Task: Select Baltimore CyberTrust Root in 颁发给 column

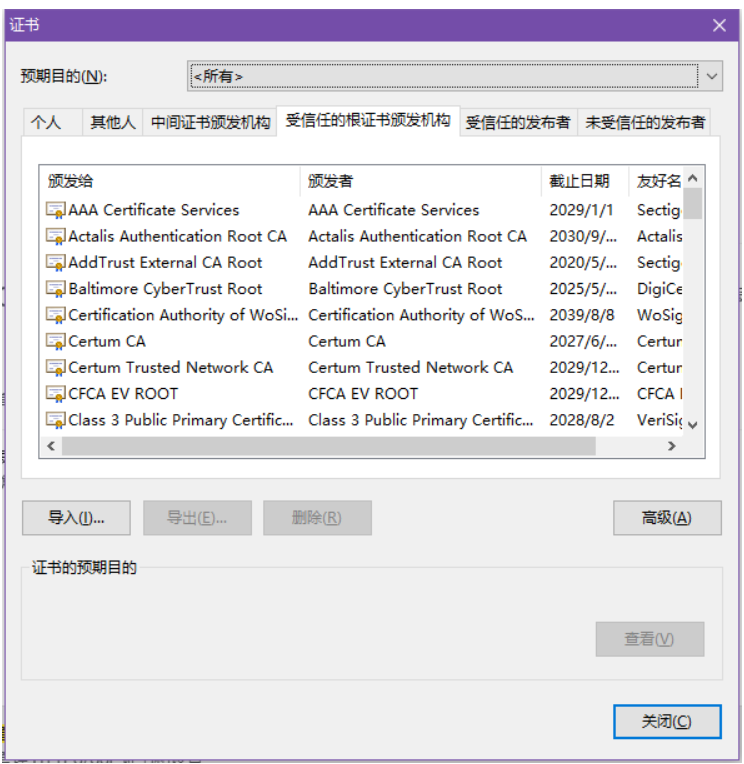Action: pyautogui.click(x=166, y=289)
